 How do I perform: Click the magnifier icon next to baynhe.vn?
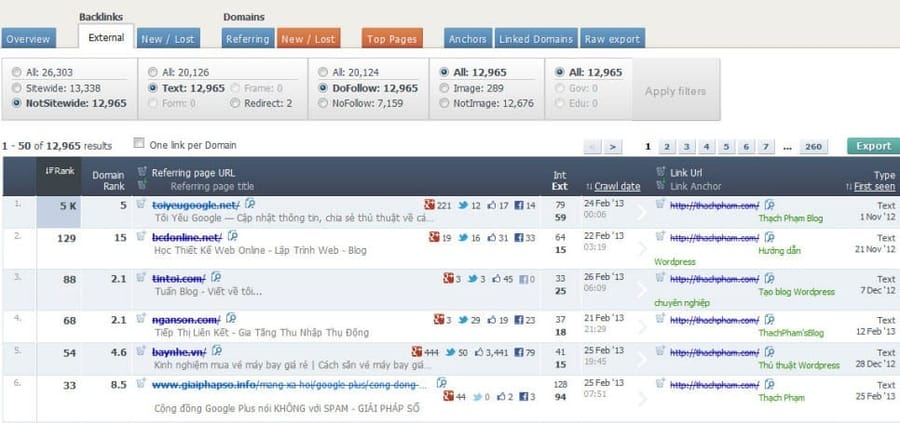point(216,351)
